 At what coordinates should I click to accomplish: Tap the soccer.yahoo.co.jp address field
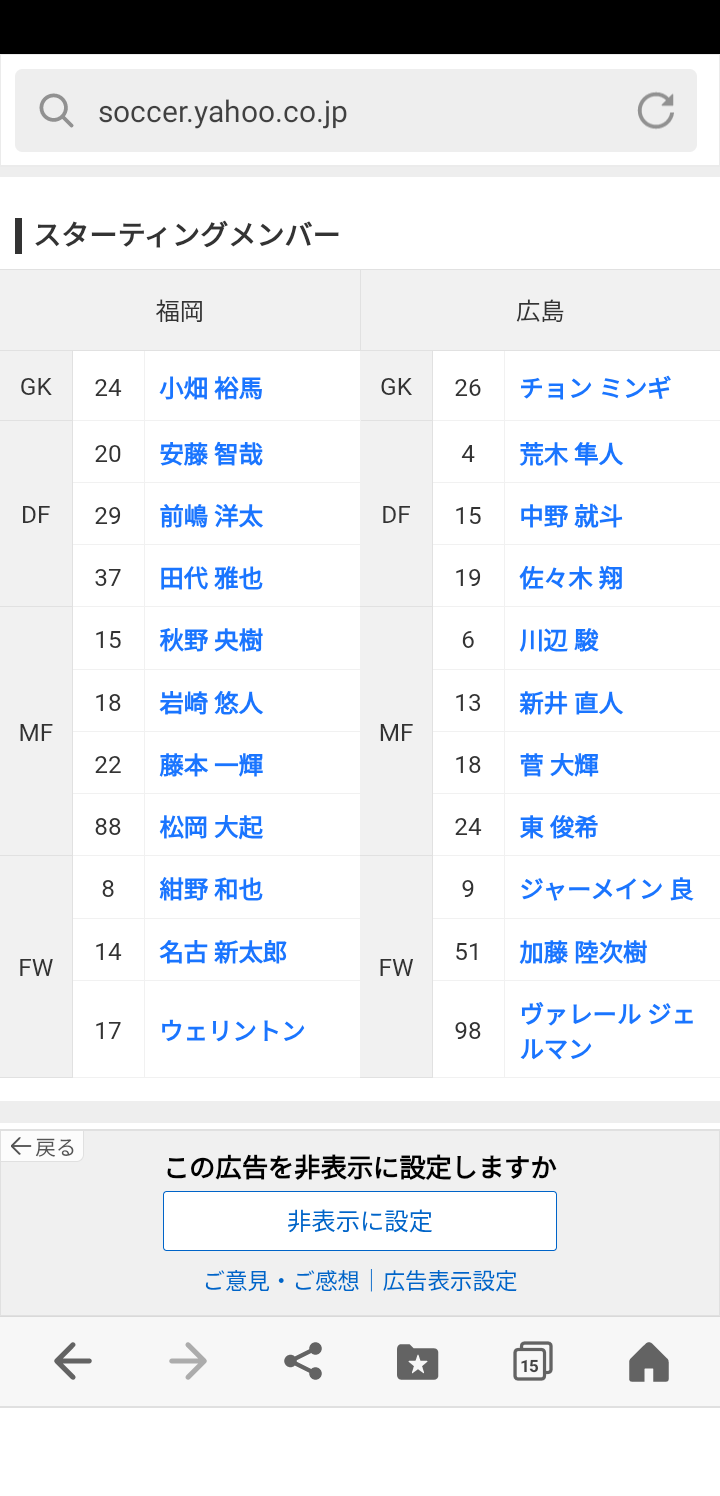click(356, 110)
